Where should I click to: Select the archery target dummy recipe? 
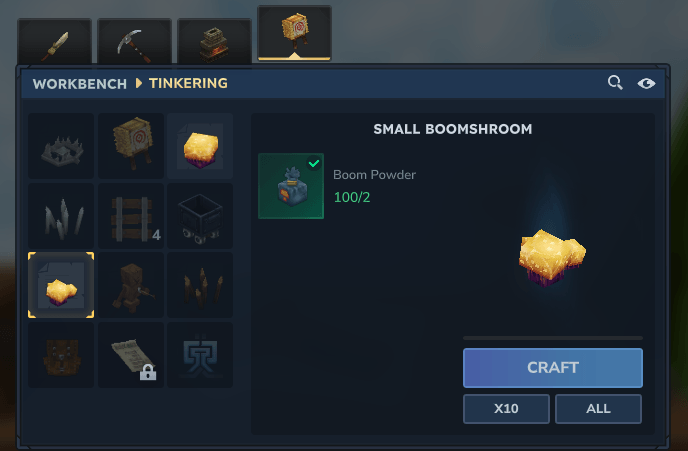(x=131, y=146)
